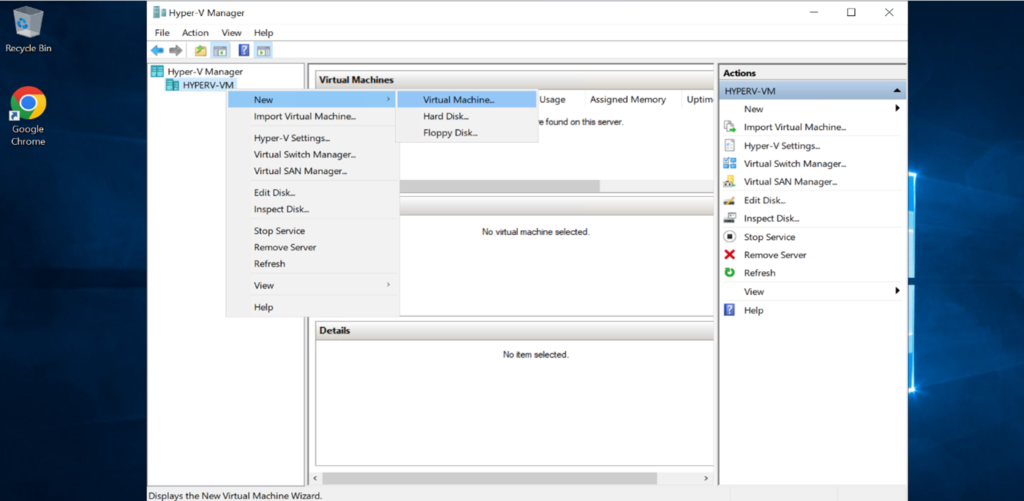Viewport: 1024px width, 501px height.
Task: Expand View submenu in context menu
Action: point(312,285)
